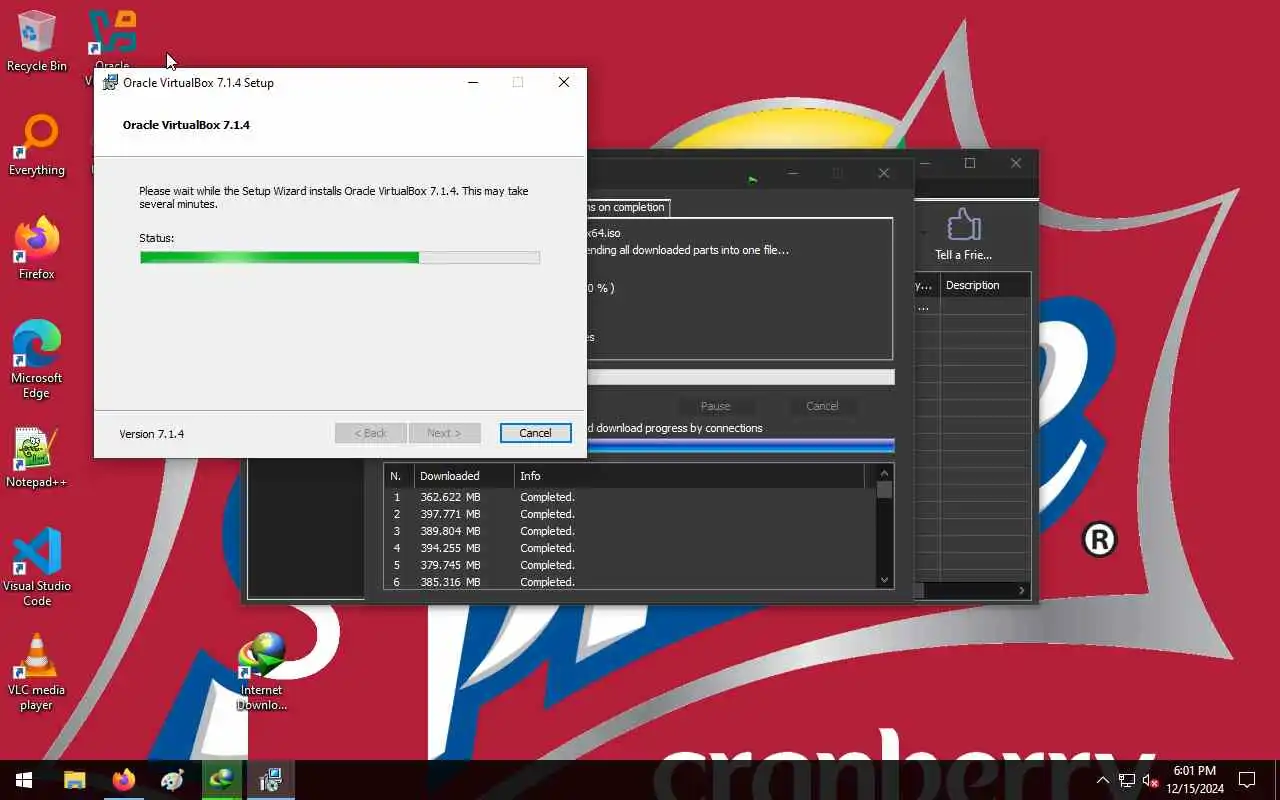Click the N. column header
Viewport: 1280px width, 800px height.
click(399, 476)
